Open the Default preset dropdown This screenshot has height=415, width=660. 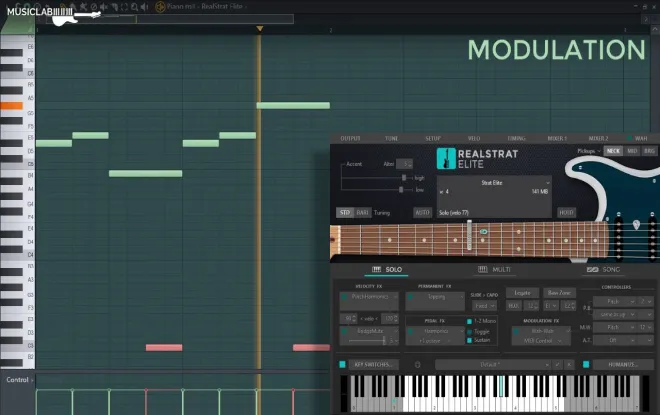pos(493,364)
